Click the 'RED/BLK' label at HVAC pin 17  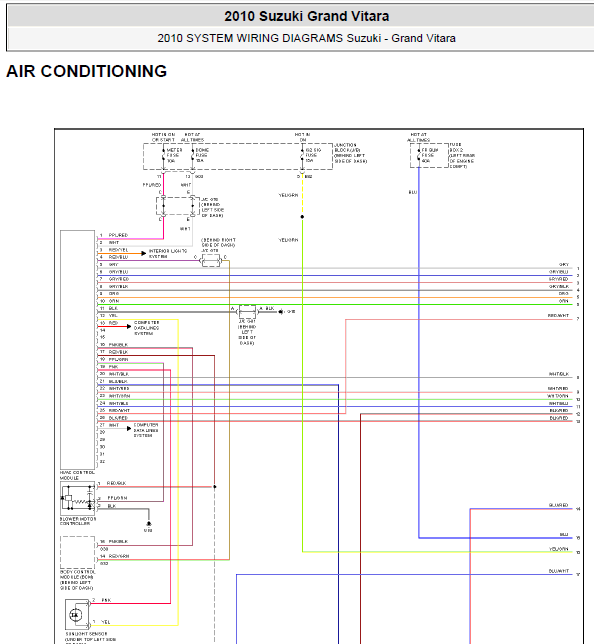coord(118,352)
